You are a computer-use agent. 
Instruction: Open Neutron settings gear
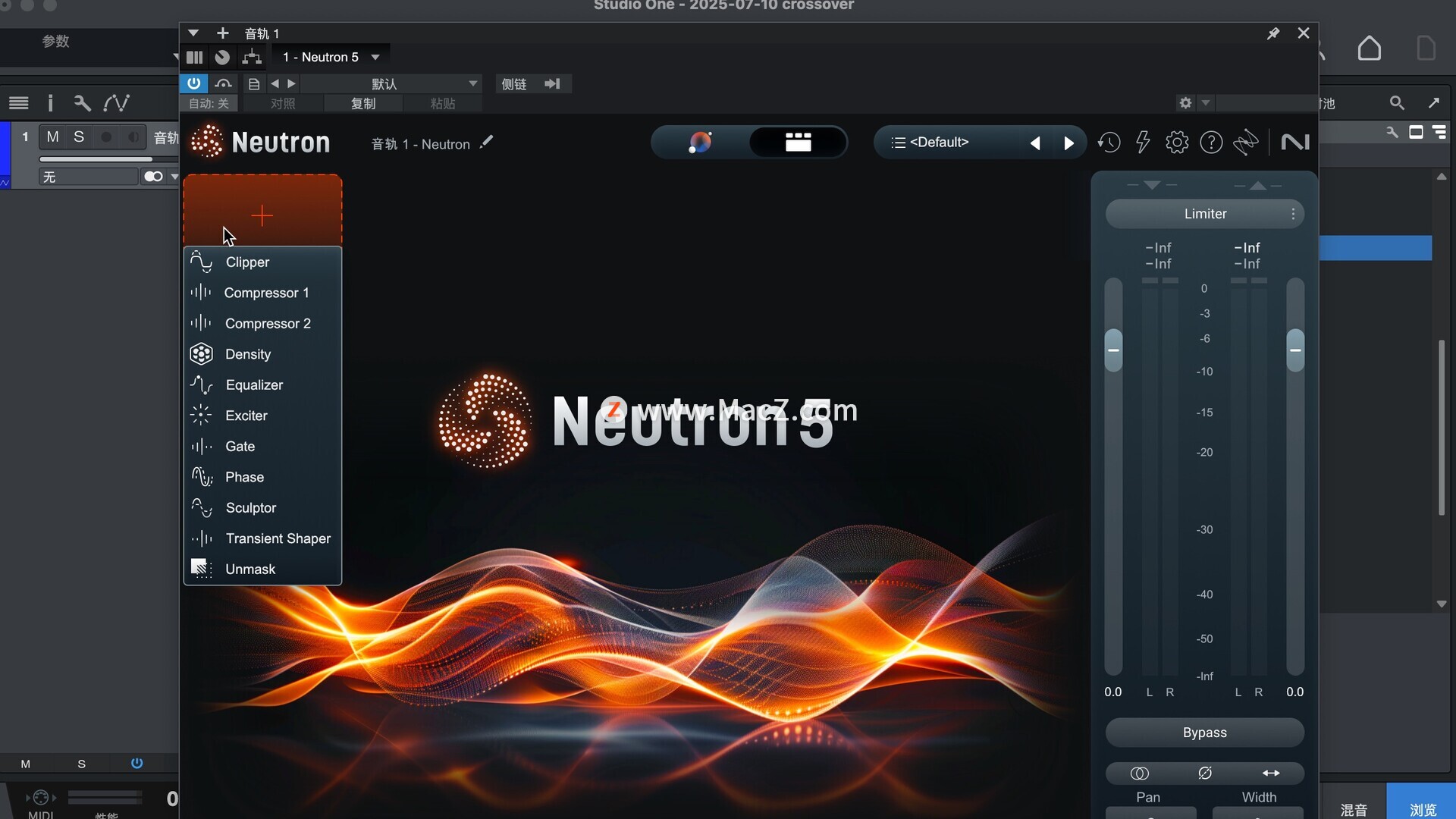1177,142
